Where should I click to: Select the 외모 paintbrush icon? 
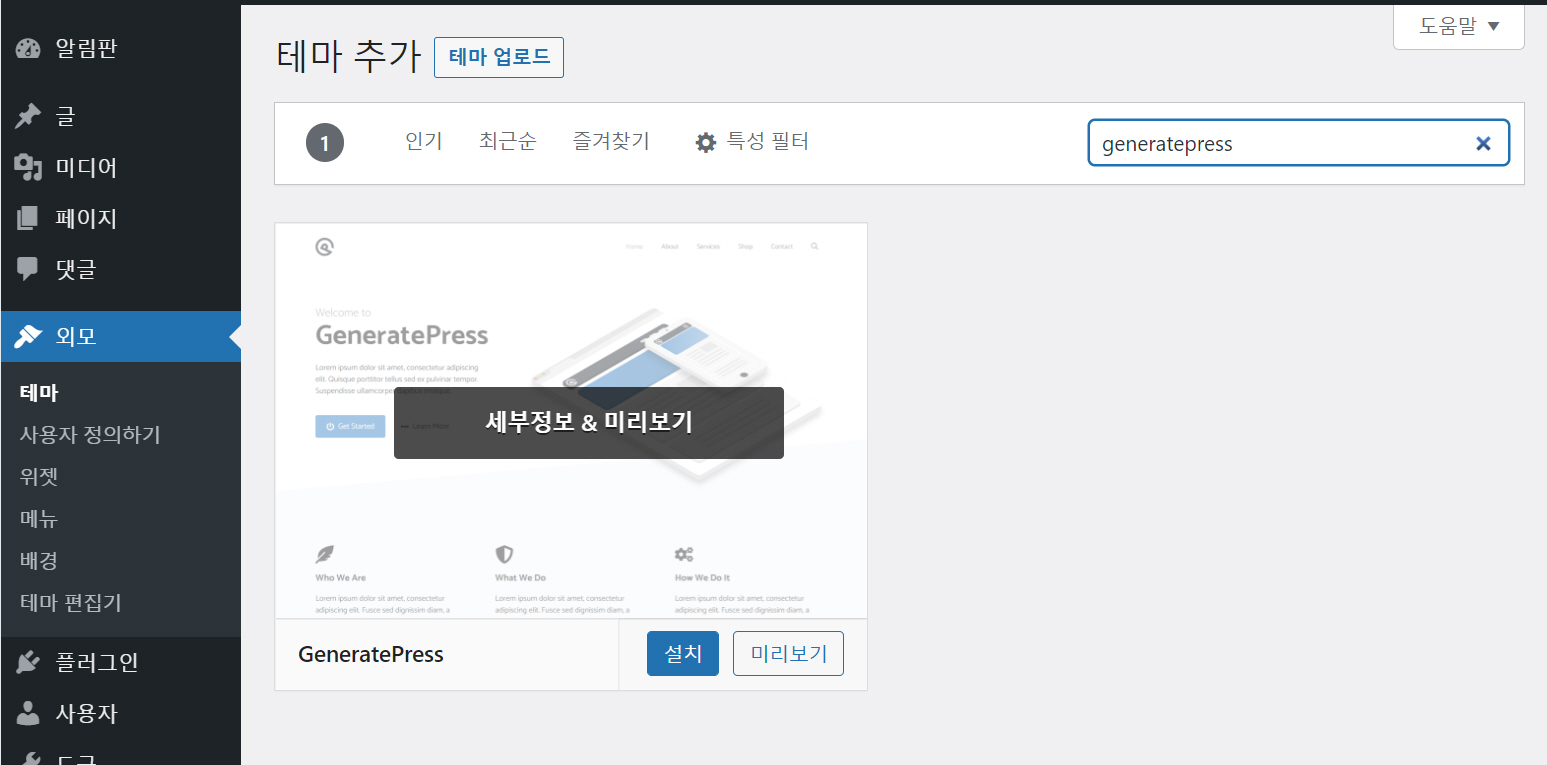point(28,336)
